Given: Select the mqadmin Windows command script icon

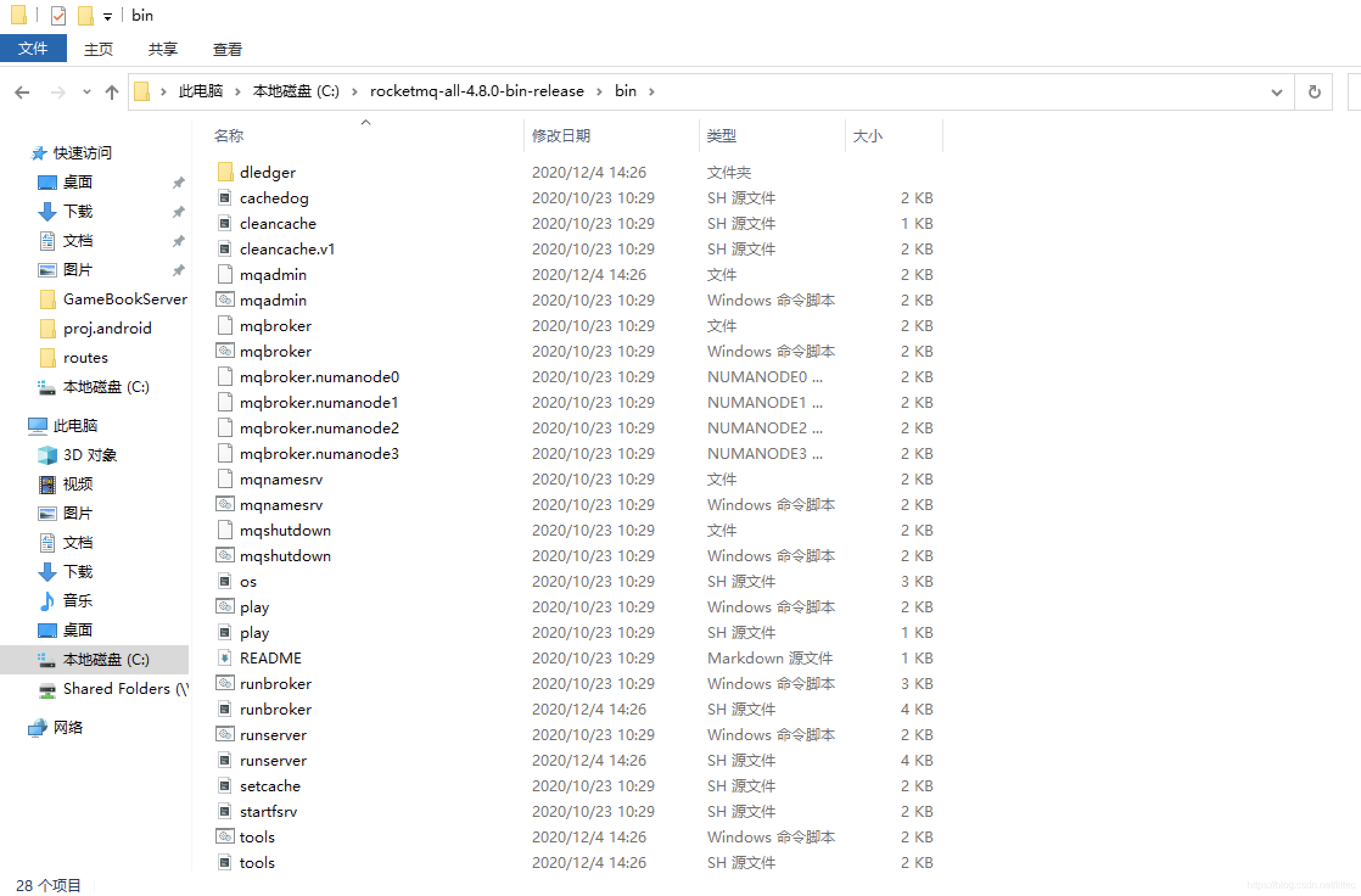Looking at the screenshot, I should pyautogui.click(x=225, y=300).
